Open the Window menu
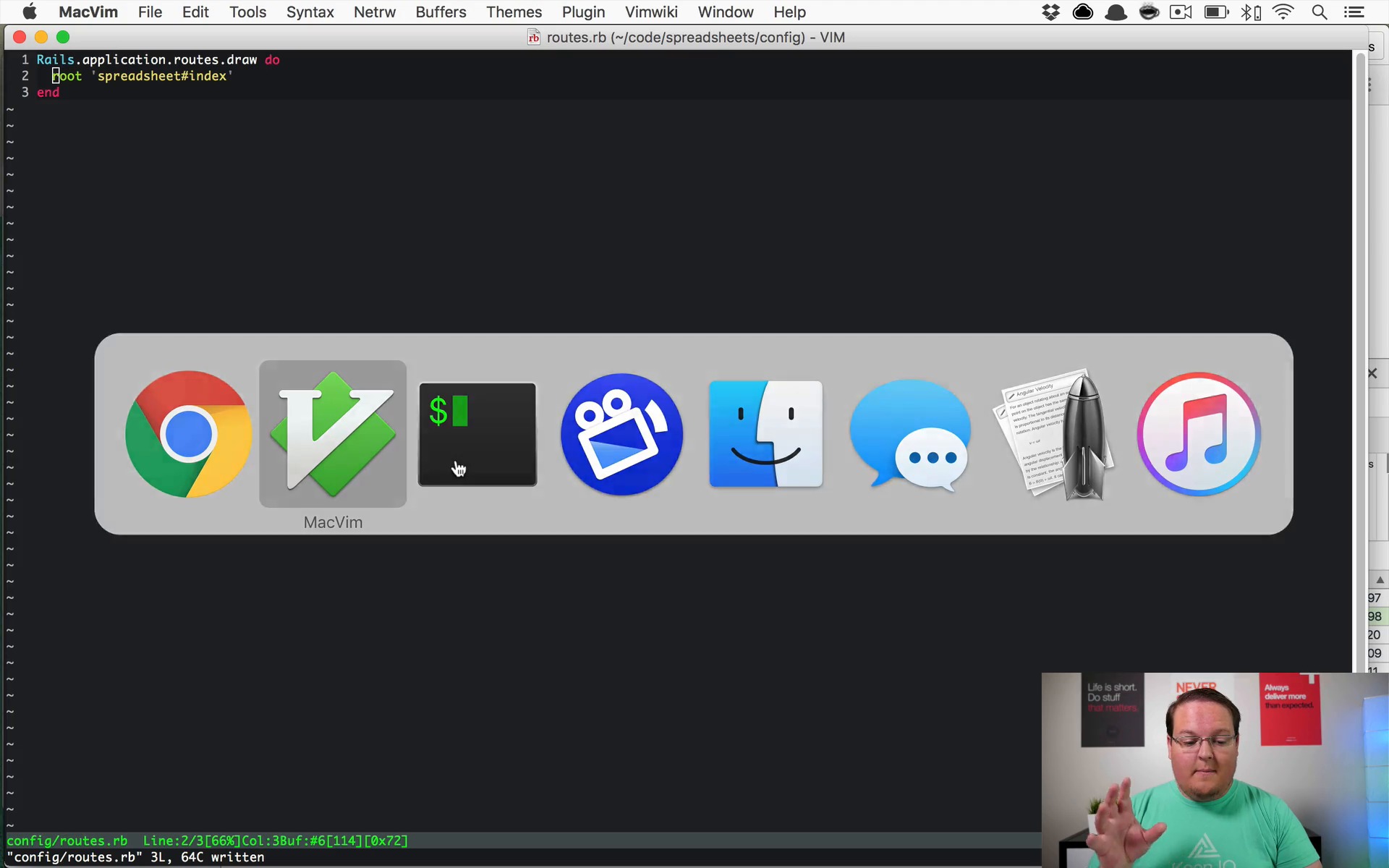1389x868 pixels. point(726,12)
